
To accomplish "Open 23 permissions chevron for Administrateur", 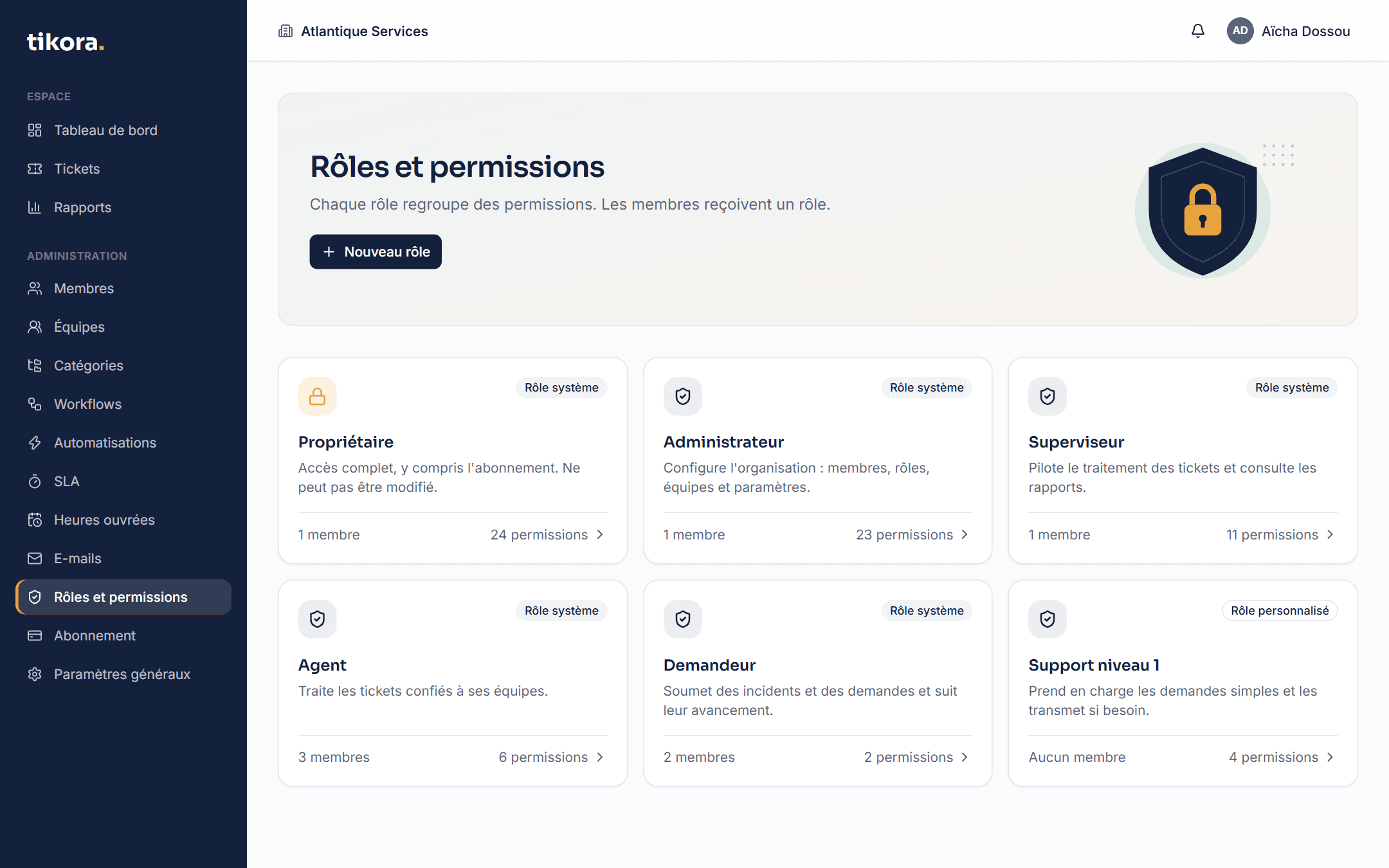I will [x=965, y=535].
